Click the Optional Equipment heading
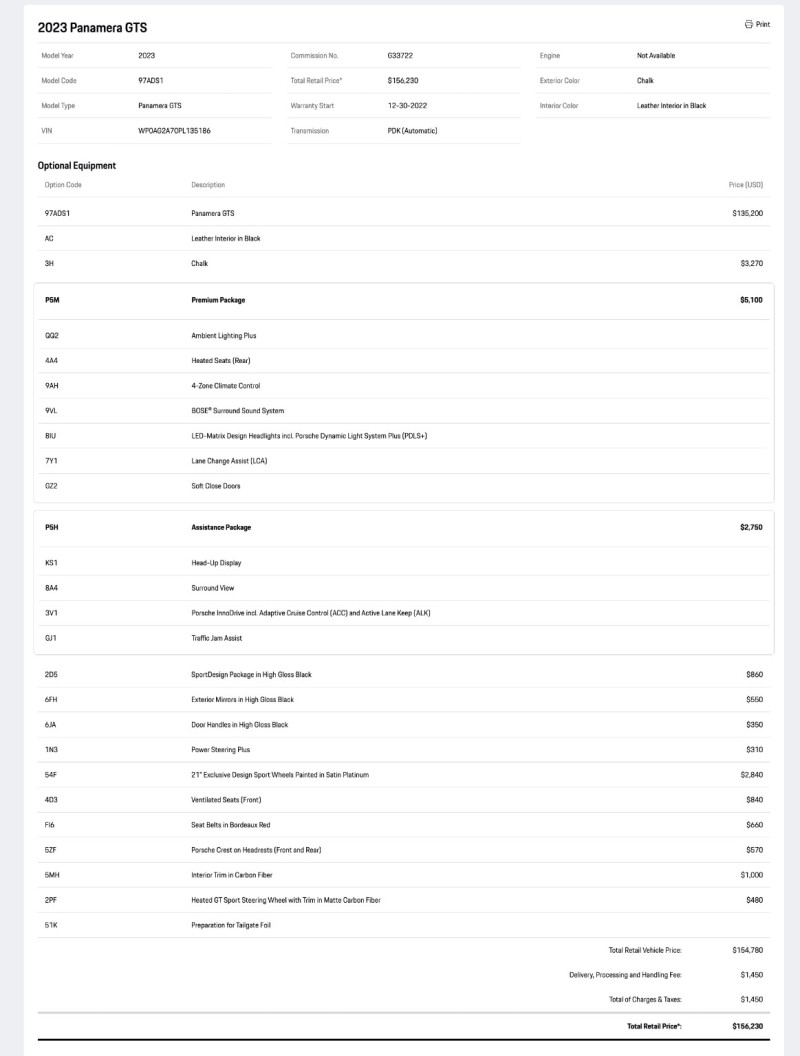This screenshot has height=1056, width=800. [77, 166]
